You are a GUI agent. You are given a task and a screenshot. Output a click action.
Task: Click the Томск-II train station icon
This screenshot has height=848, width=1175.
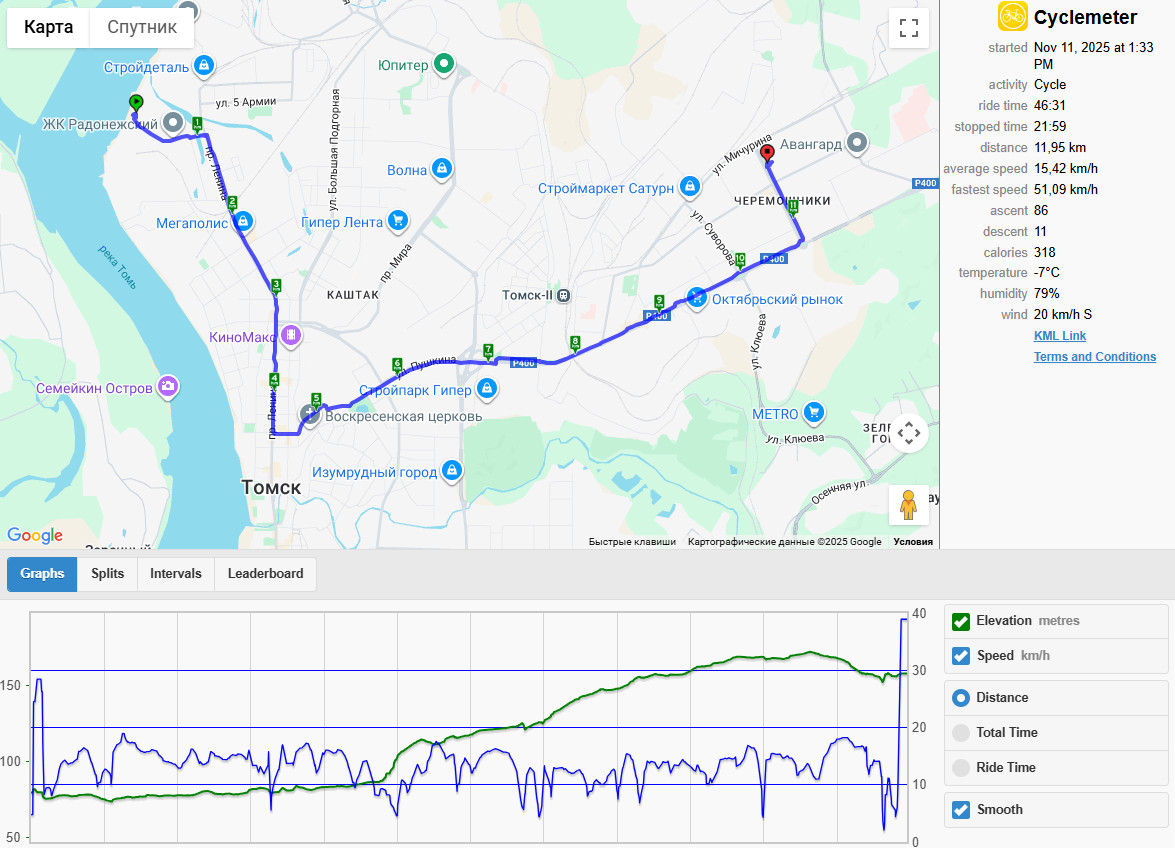(564, 296)
